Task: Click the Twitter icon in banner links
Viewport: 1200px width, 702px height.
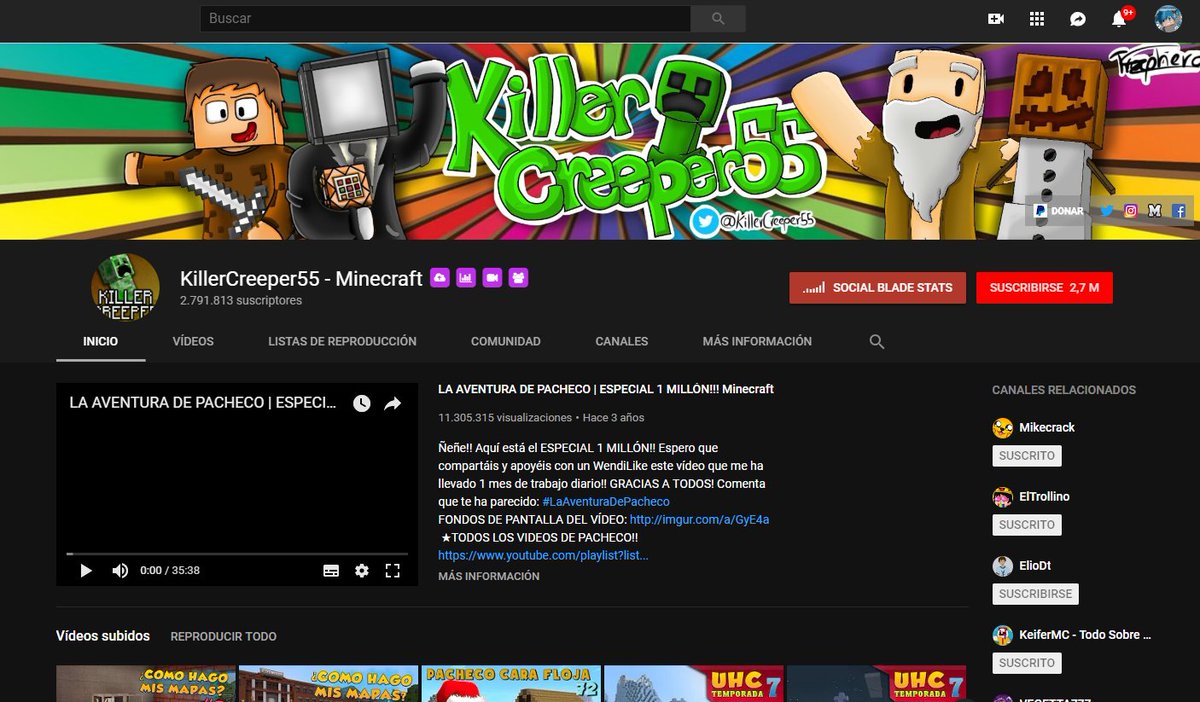Action: click(1107, 211)
